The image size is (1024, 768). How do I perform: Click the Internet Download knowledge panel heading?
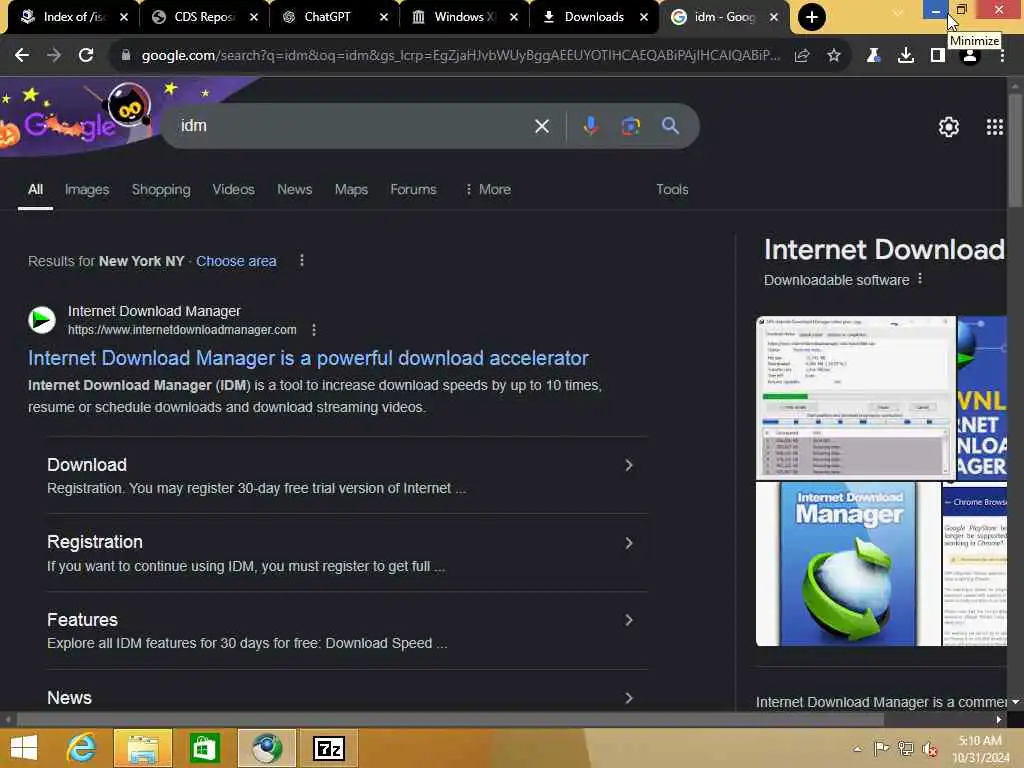[x=885, y=249]
